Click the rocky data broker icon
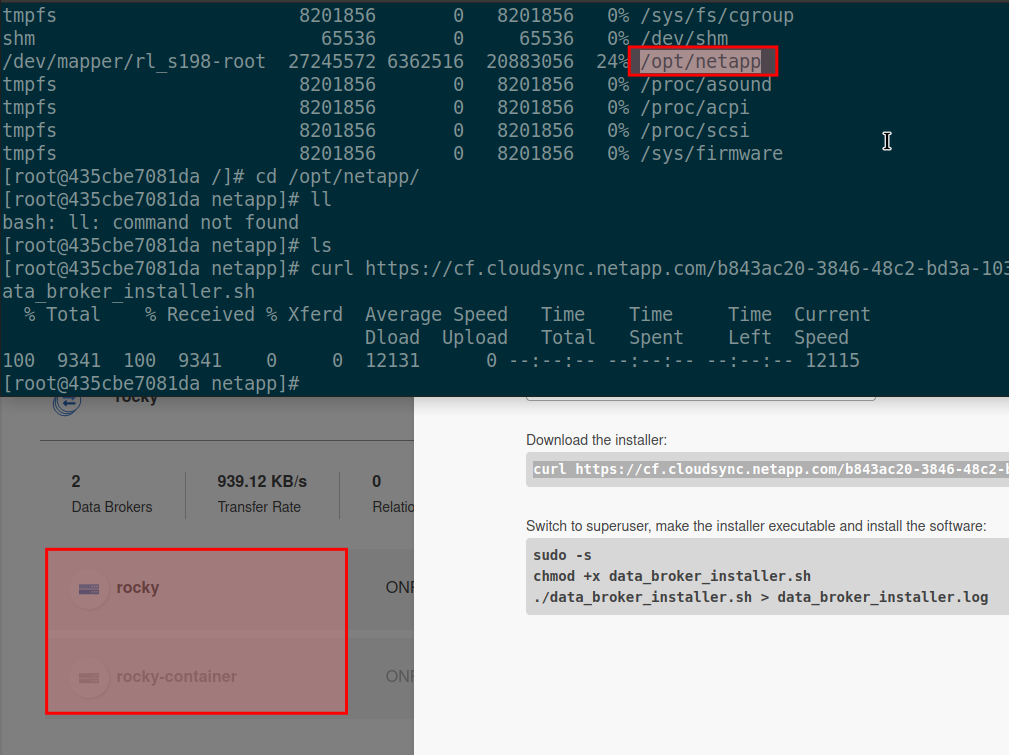Image resolution: width=1009 pixels, height=755 pixels. [89, 588]
